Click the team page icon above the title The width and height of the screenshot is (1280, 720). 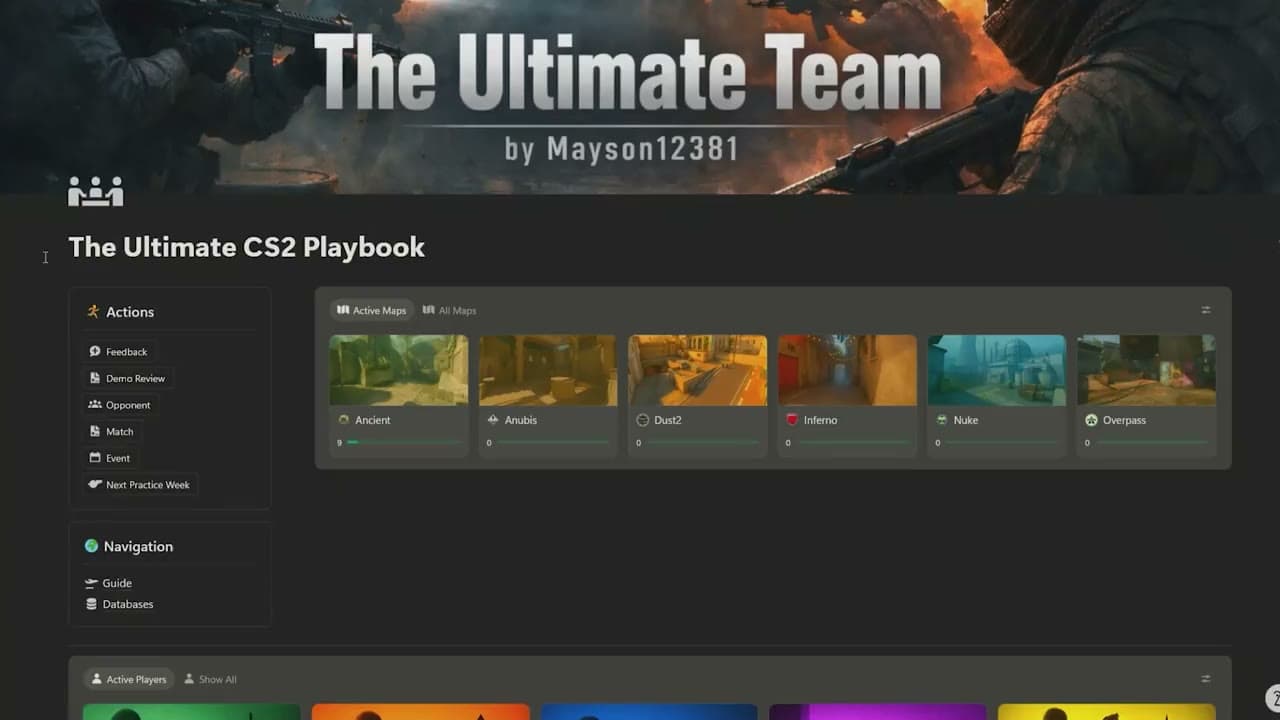[95, 190]
